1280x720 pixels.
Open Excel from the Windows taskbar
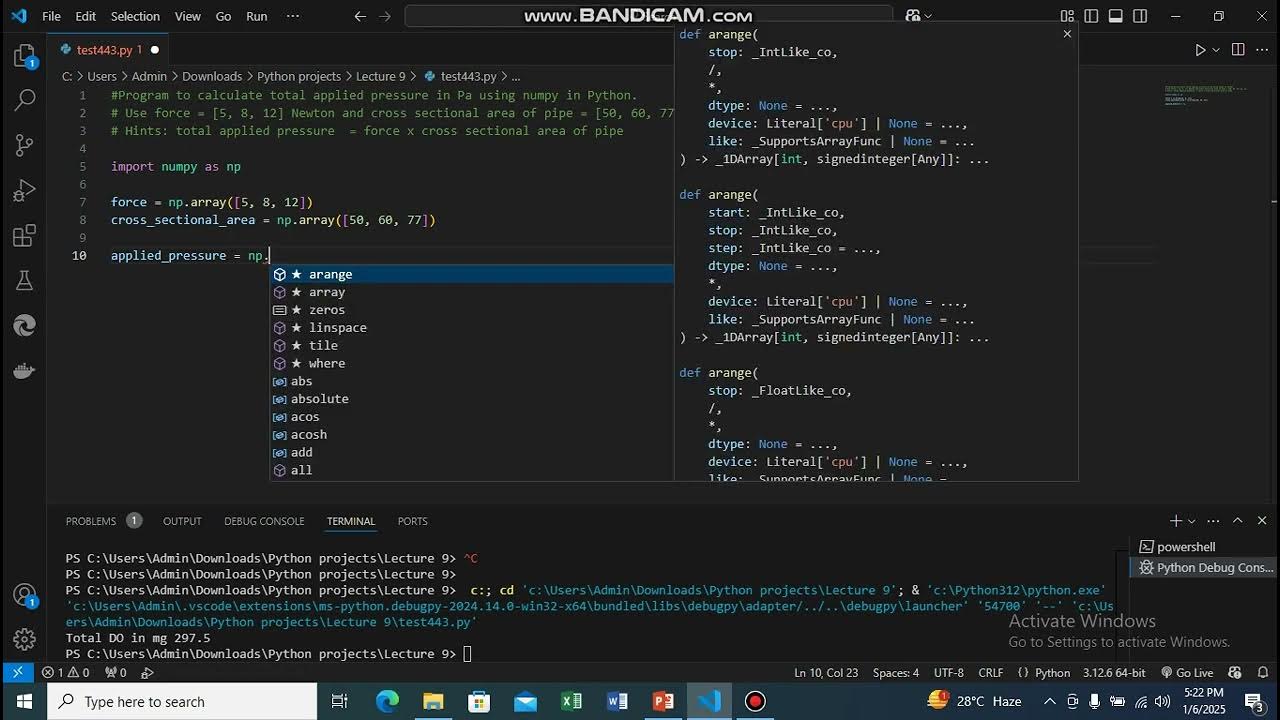coord(571,702)
